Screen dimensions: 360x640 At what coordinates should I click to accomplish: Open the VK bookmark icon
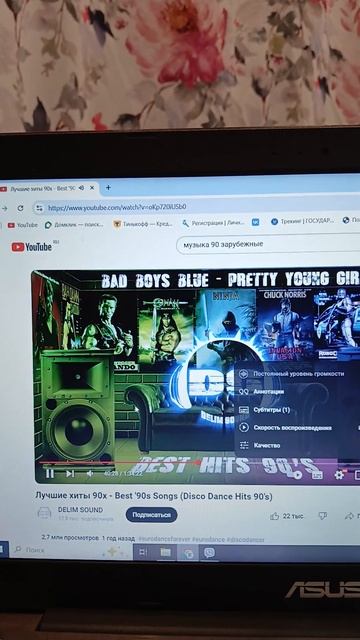(x=256, y=222)
